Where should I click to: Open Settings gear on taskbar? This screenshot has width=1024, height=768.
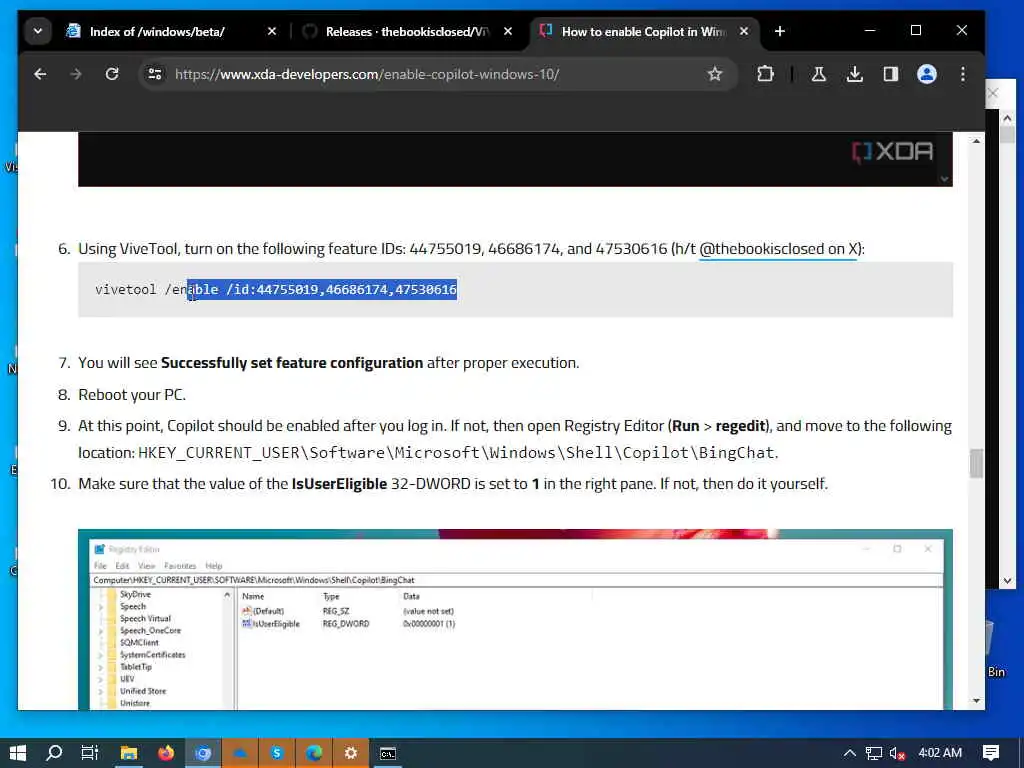point(351,753)
